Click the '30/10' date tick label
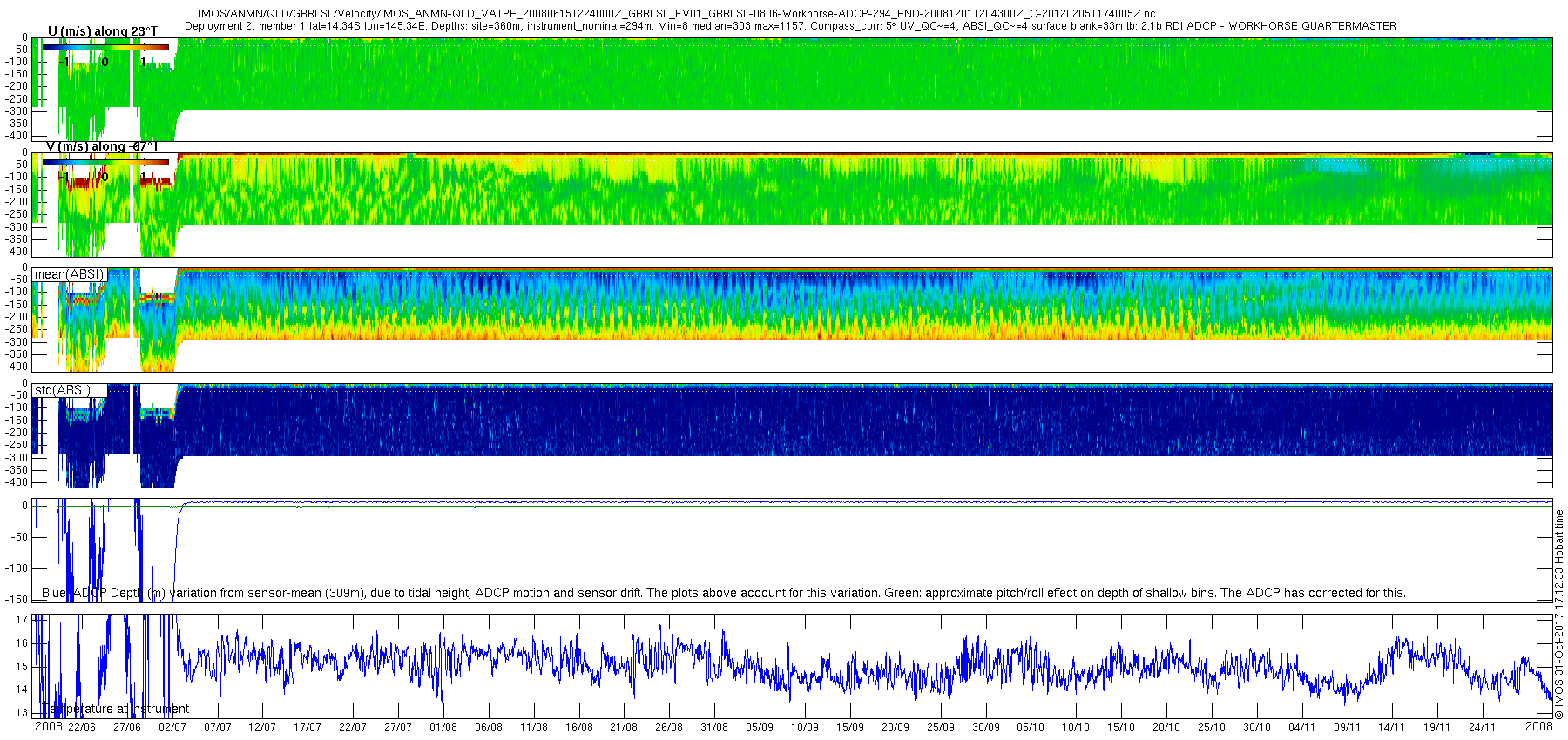 click(x=1257, y=728)
